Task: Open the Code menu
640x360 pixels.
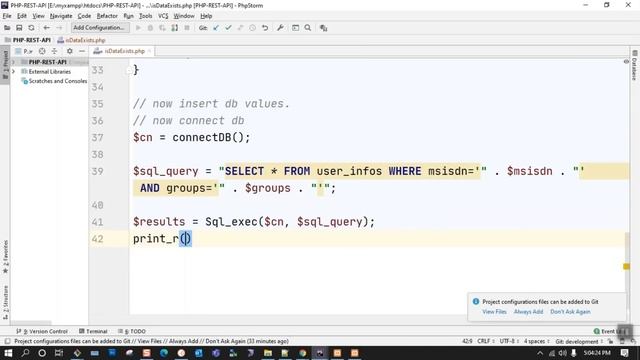Action: click(x=84, y=16)
